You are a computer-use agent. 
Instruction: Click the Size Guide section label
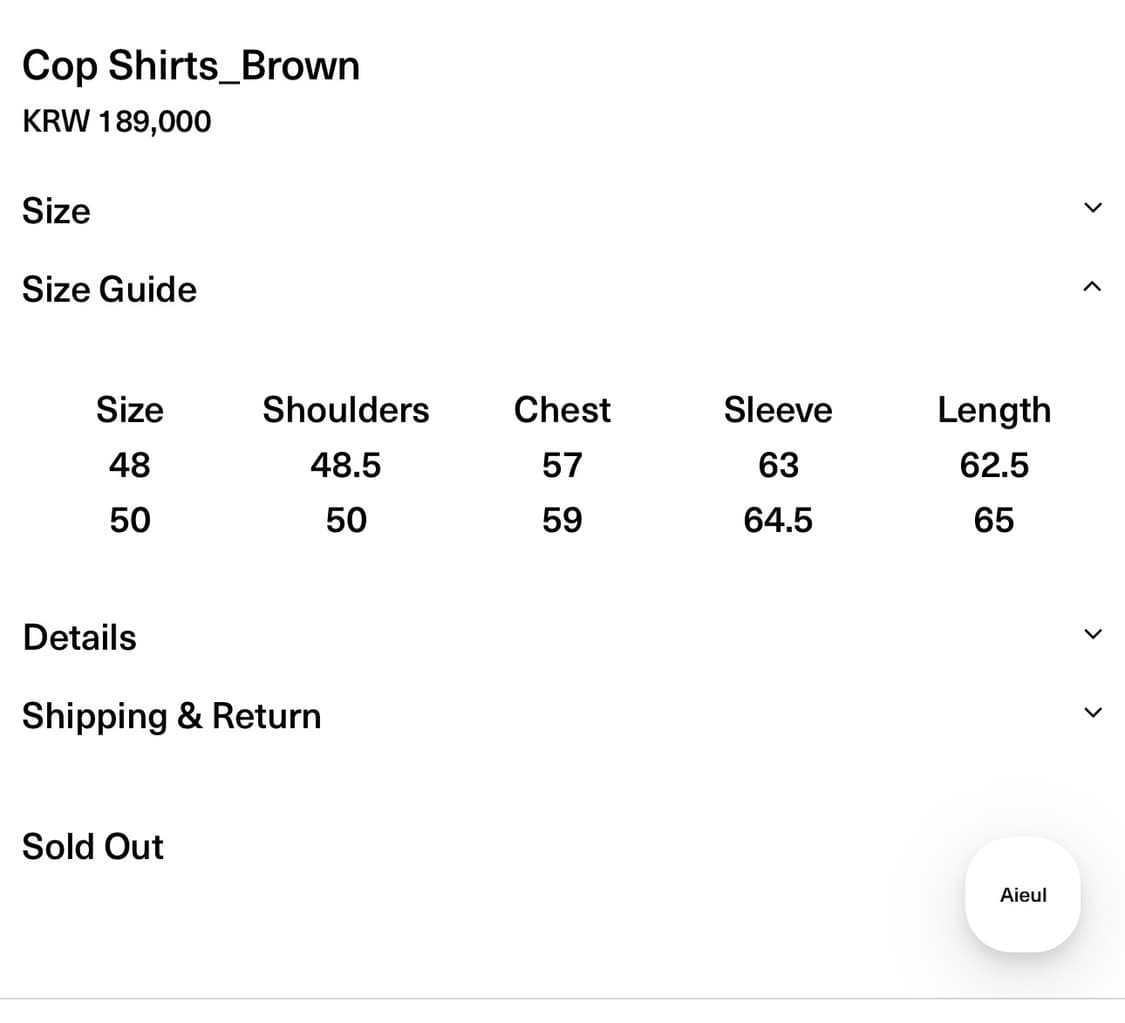click(x=109, y=289)
